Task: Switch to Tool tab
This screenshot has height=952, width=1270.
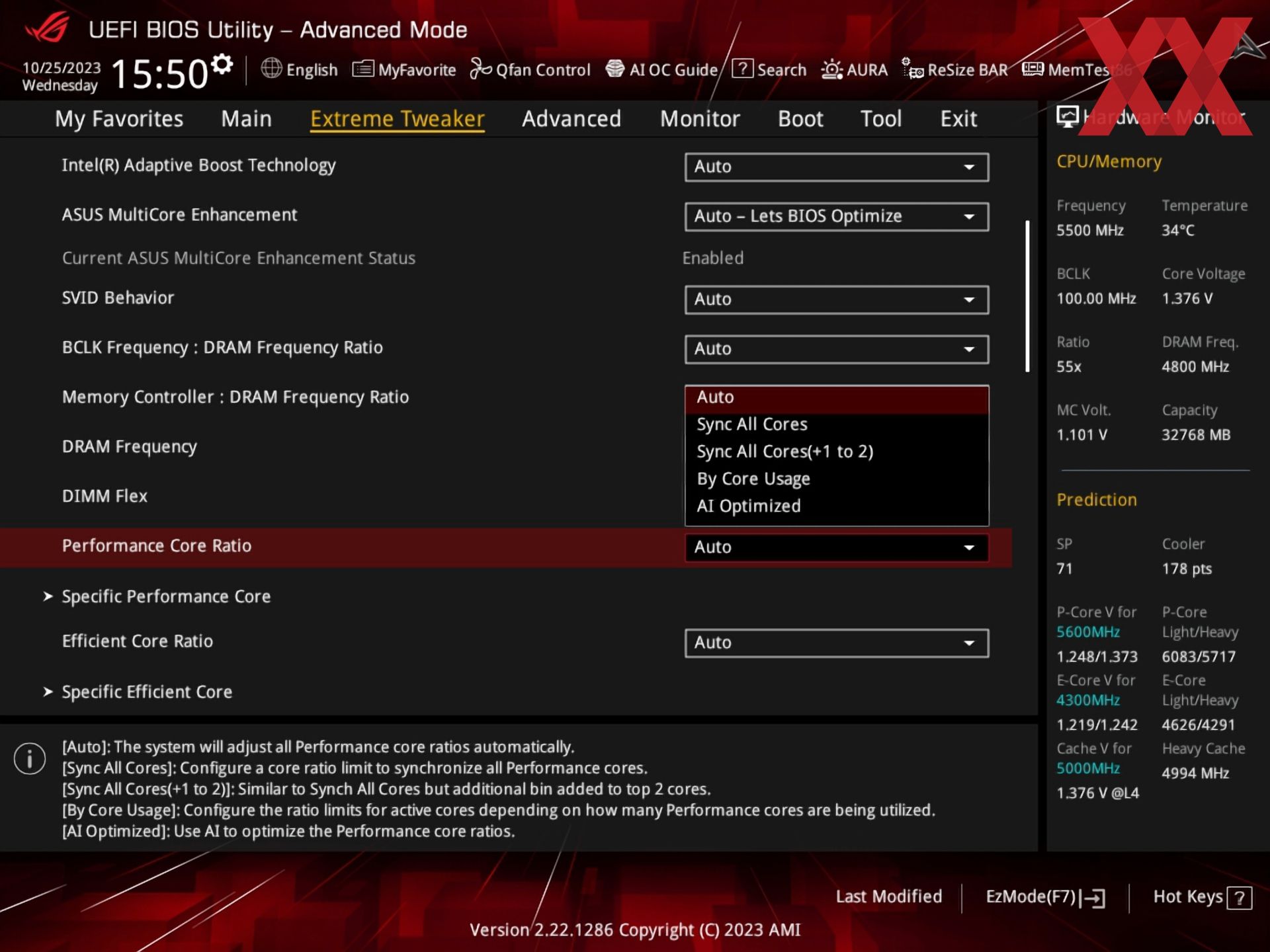Action: click(881, 119)
